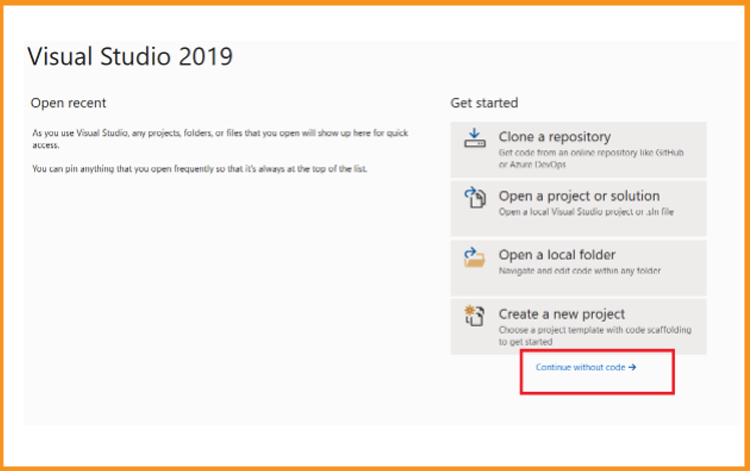Screen dimensions: 750x471
Task: Click the 'Get code from an online repository' description
Action: [591, 158]
